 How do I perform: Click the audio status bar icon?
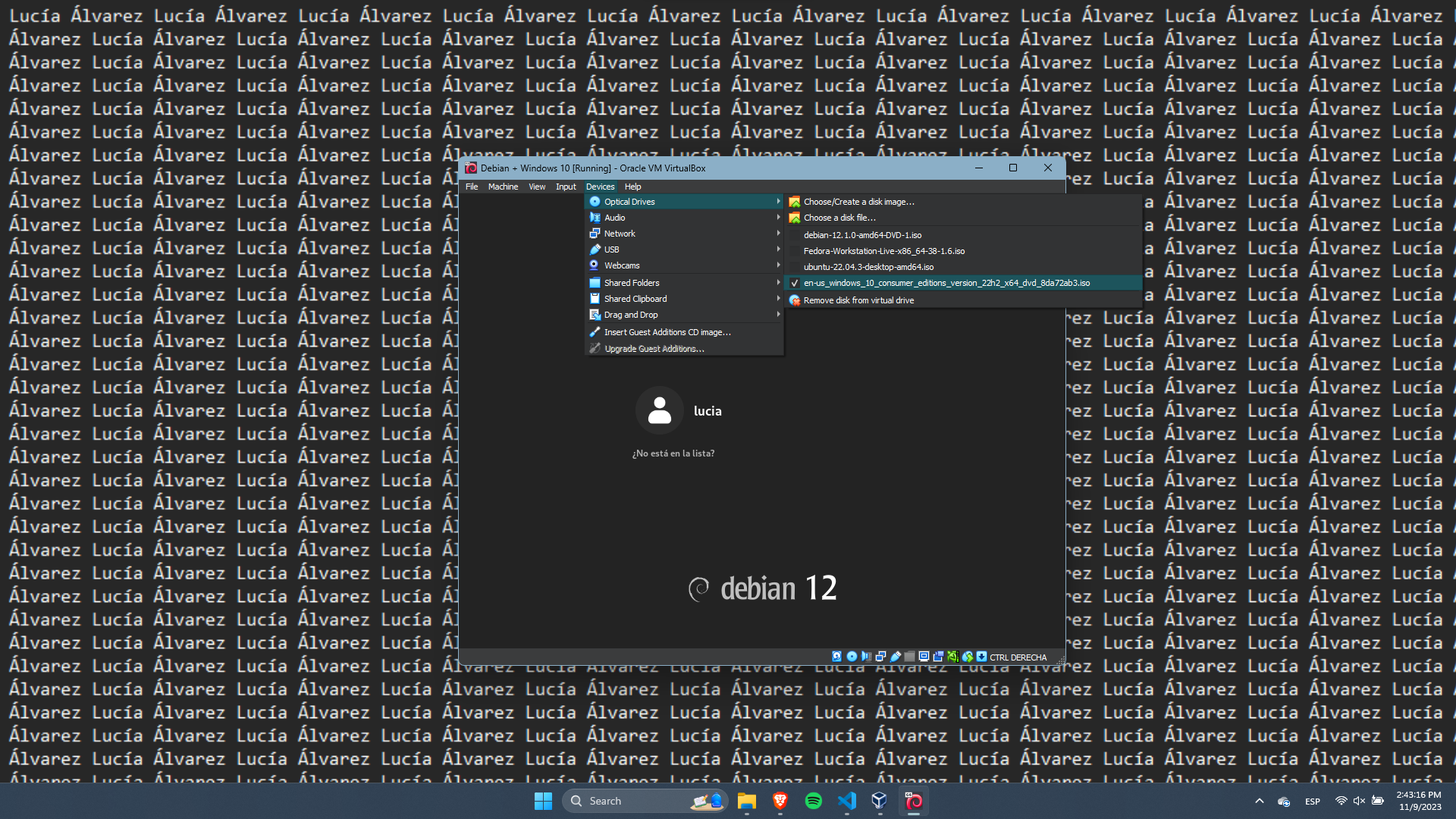tap(866, 657)
